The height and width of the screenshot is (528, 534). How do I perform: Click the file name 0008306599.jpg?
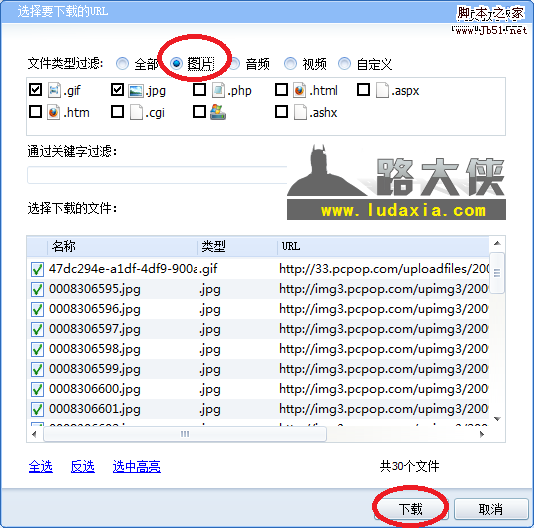click(x=95, y=369)
